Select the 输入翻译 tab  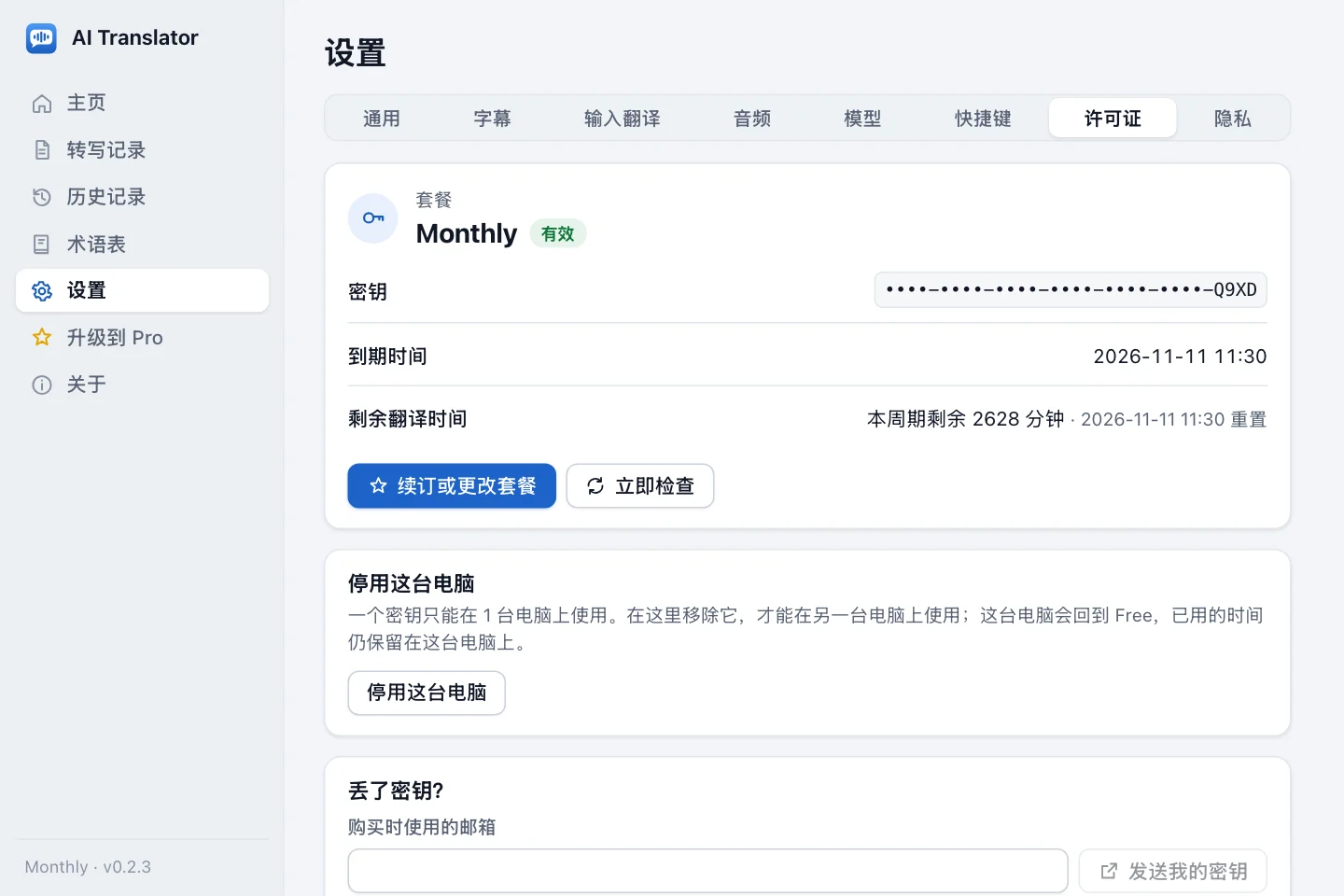(x=622, y=119)
